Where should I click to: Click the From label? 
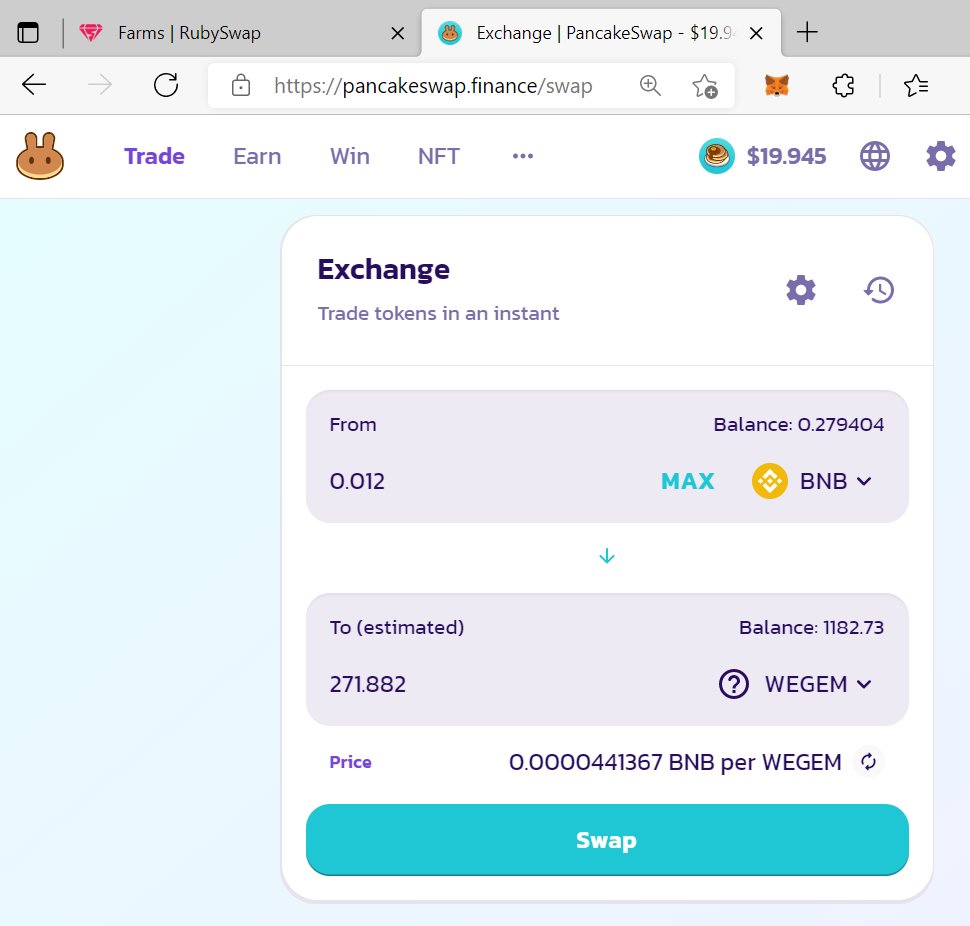tap(353, 424)
